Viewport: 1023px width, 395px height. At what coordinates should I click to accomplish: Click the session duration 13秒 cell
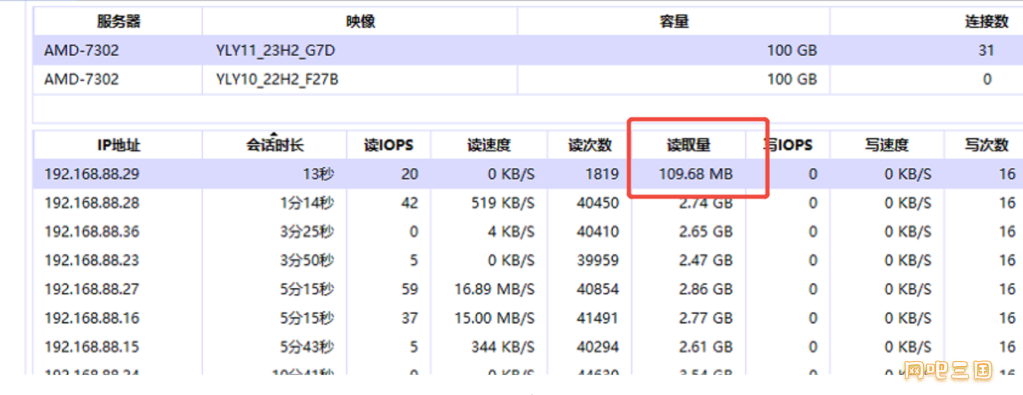(x=319, y=174)
